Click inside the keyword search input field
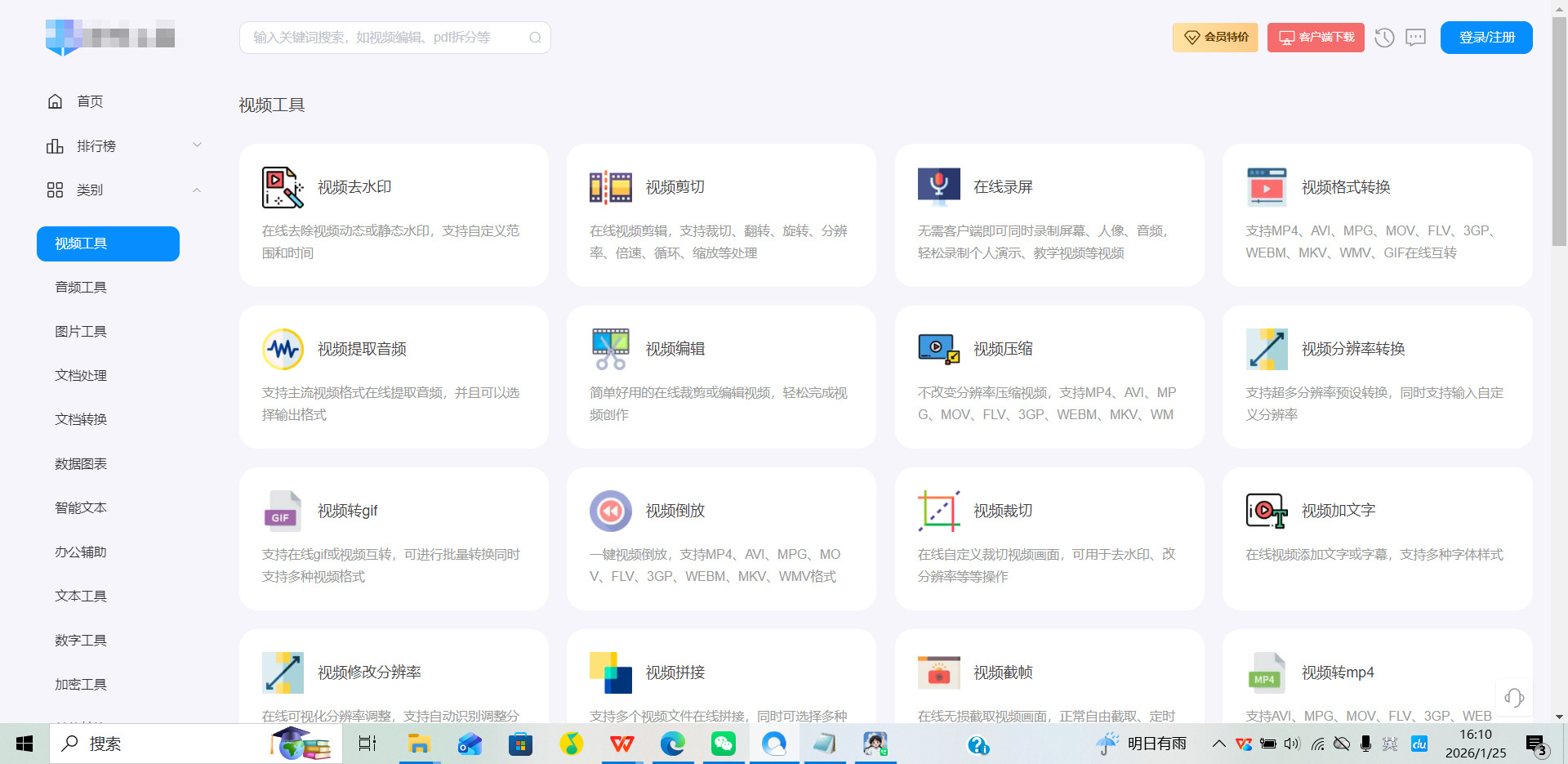This screenshot has height=764, width=1568. click(x=384, y=37)
